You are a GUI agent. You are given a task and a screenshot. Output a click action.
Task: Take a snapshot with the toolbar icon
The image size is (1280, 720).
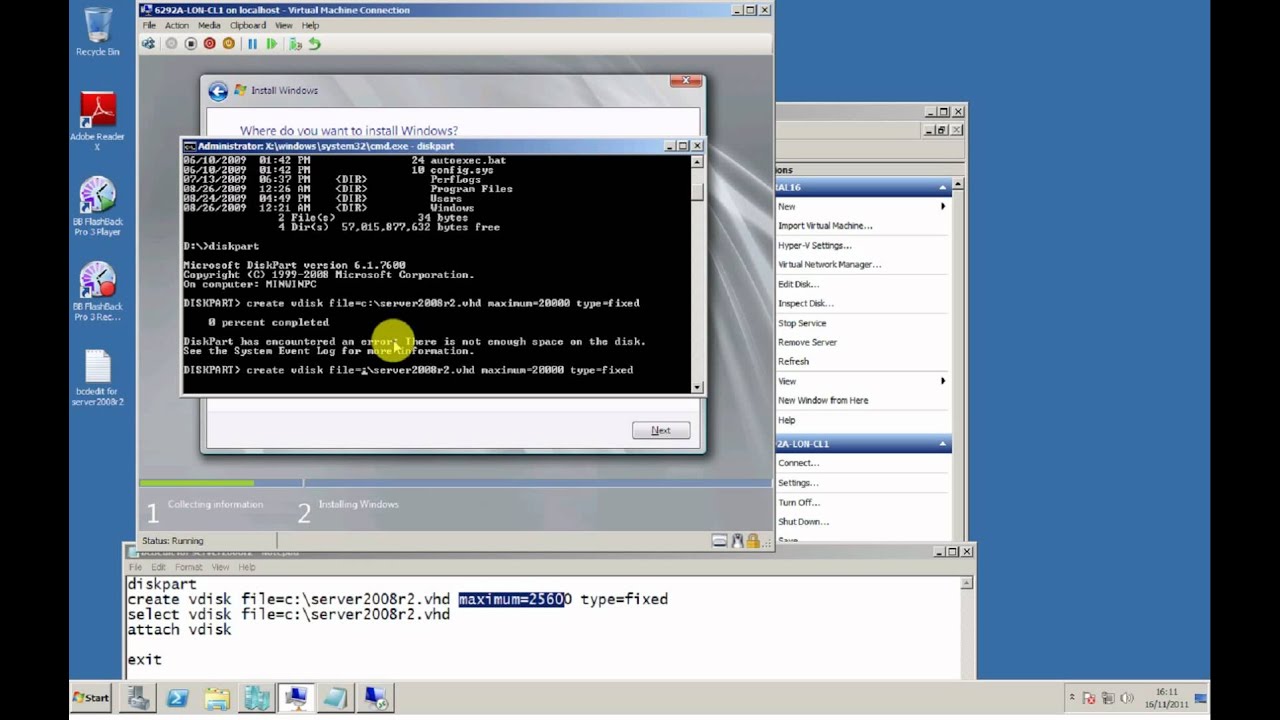click(x=295, y=44)
